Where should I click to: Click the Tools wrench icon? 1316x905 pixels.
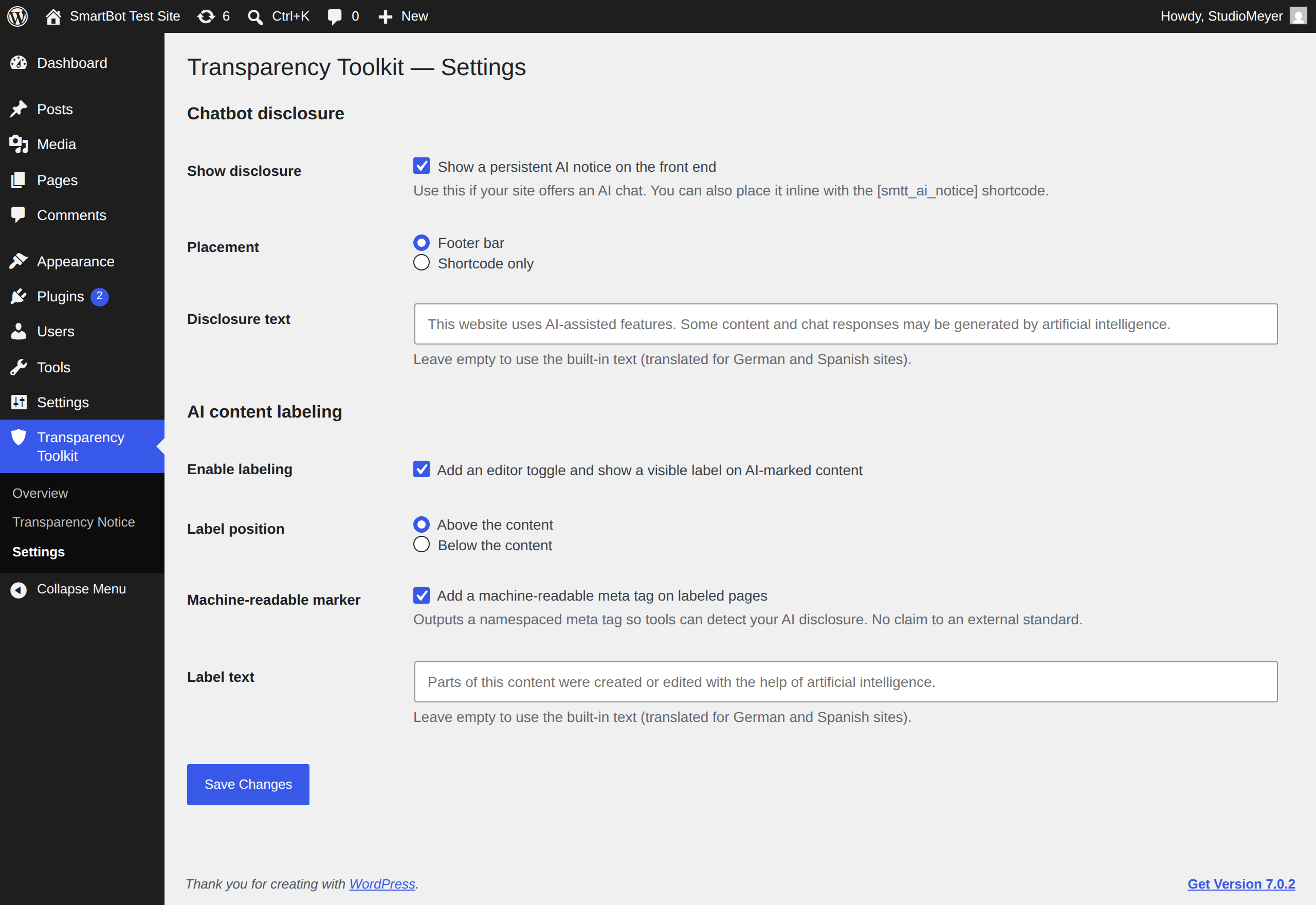tap(19, 368)
